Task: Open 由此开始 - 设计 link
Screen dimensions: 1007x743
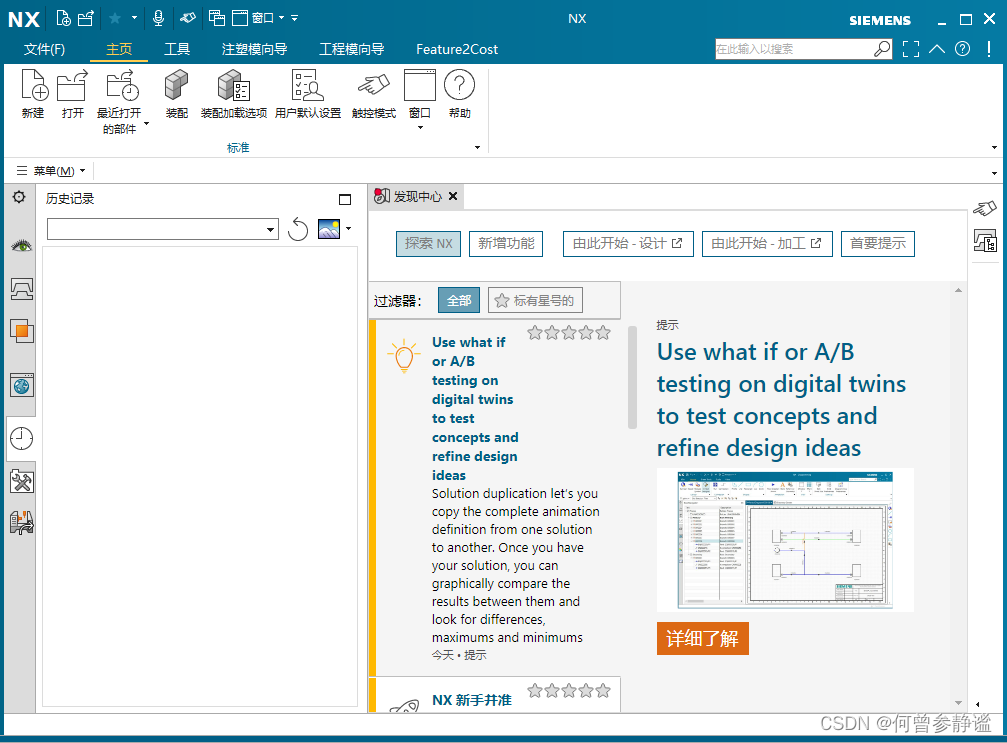Action: pos(628,243)
